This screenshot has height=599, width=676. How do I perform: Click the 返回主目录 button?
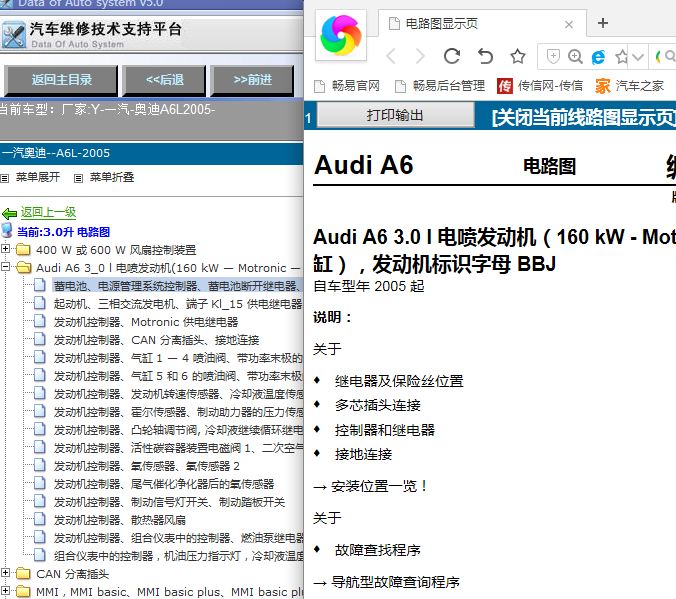61,80
